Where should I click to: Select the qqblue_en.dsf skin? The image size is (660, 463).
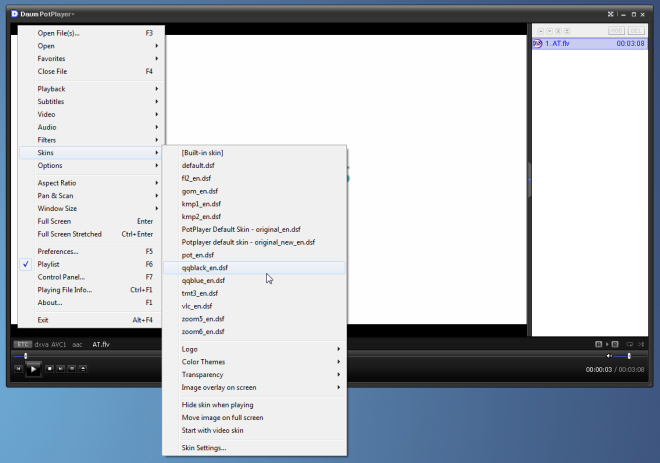[x=254, y=280]
